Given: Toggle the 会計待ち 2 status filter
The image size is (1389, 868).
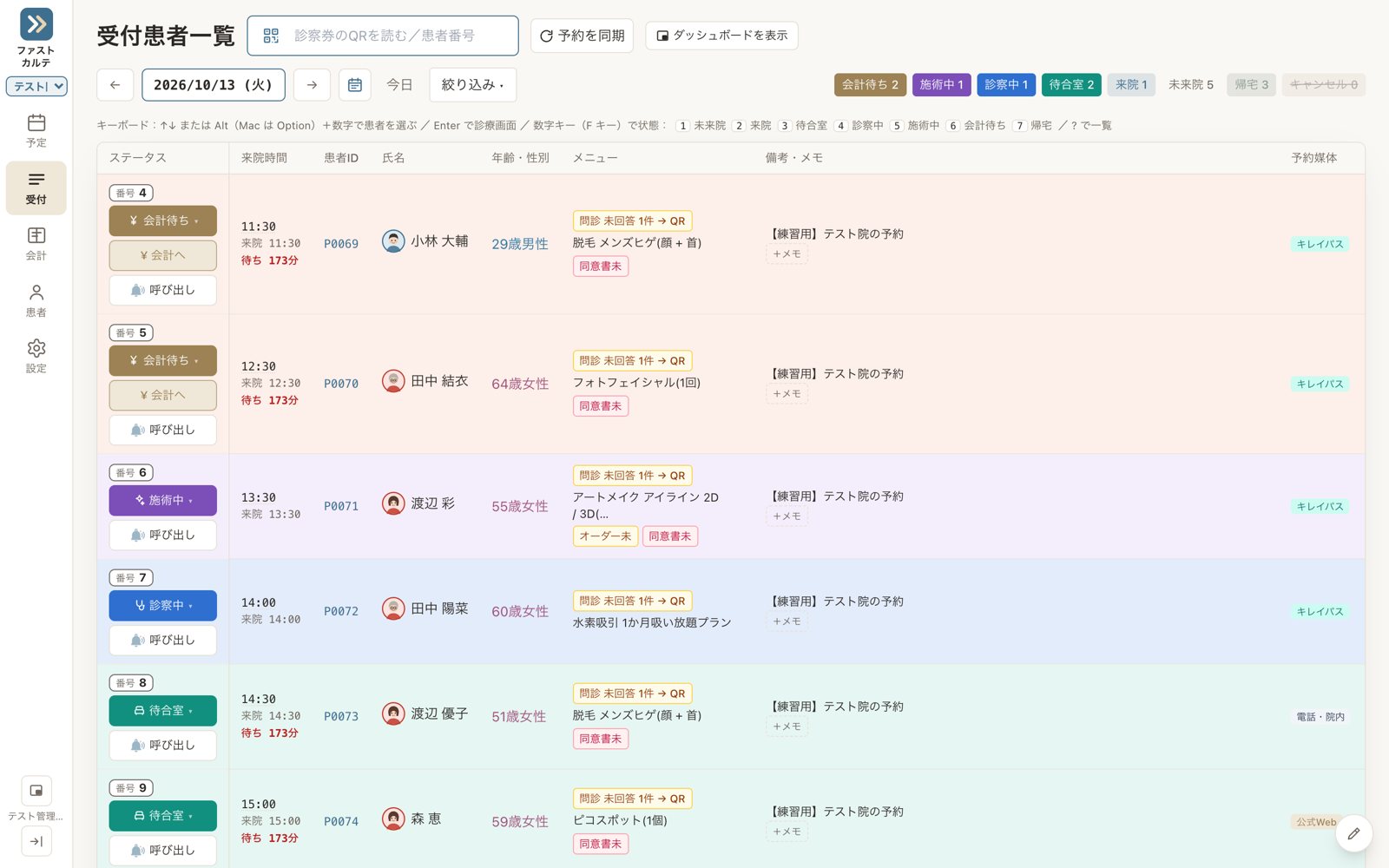Looking at the screenshot, I should point(870,84).
